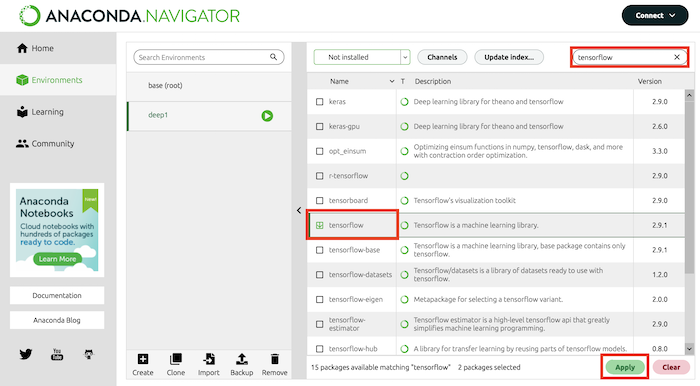700x386 pixels.
Task: Open the Anaconda Blog link
Action: 57,320
